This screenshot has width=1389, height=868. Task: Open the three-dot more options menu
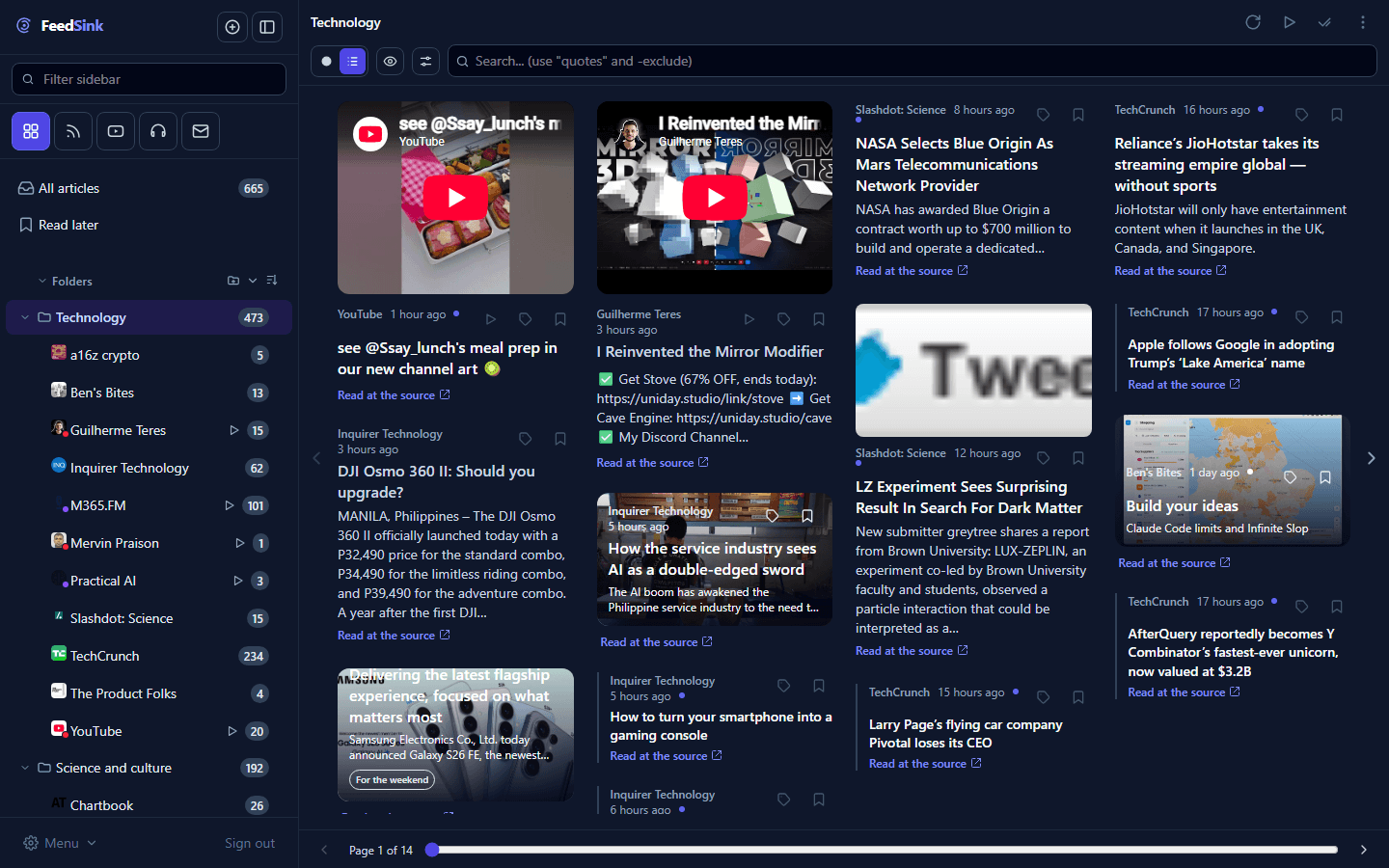1362,22
